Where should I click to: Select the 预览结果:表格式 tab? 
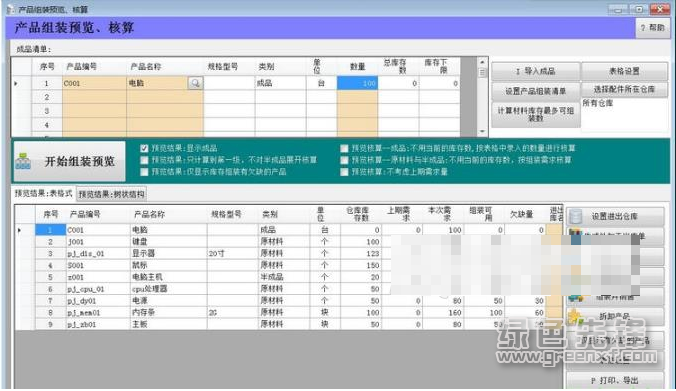44,194
